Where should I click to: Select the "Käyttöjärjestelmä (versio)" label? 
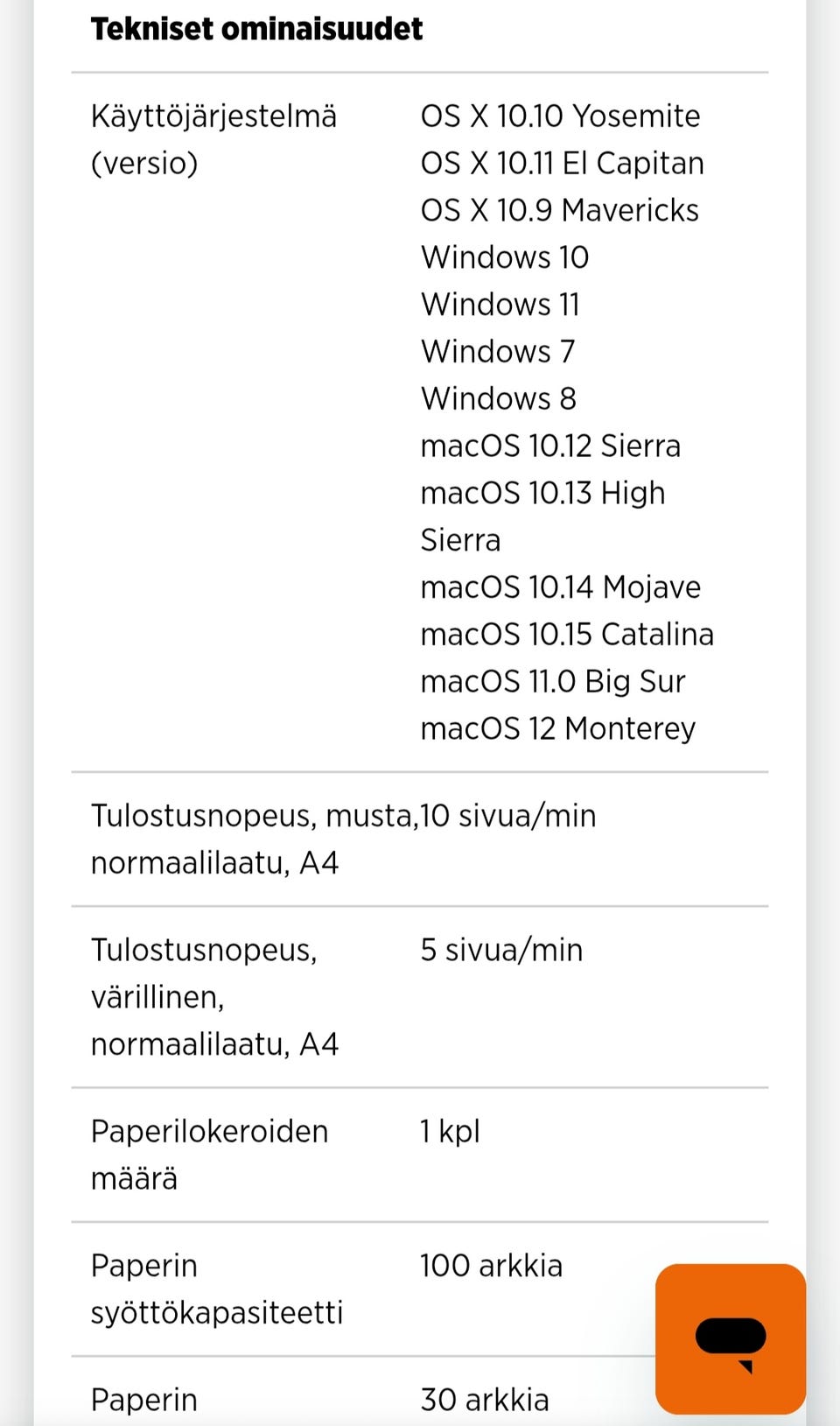[x=213, y=139]
